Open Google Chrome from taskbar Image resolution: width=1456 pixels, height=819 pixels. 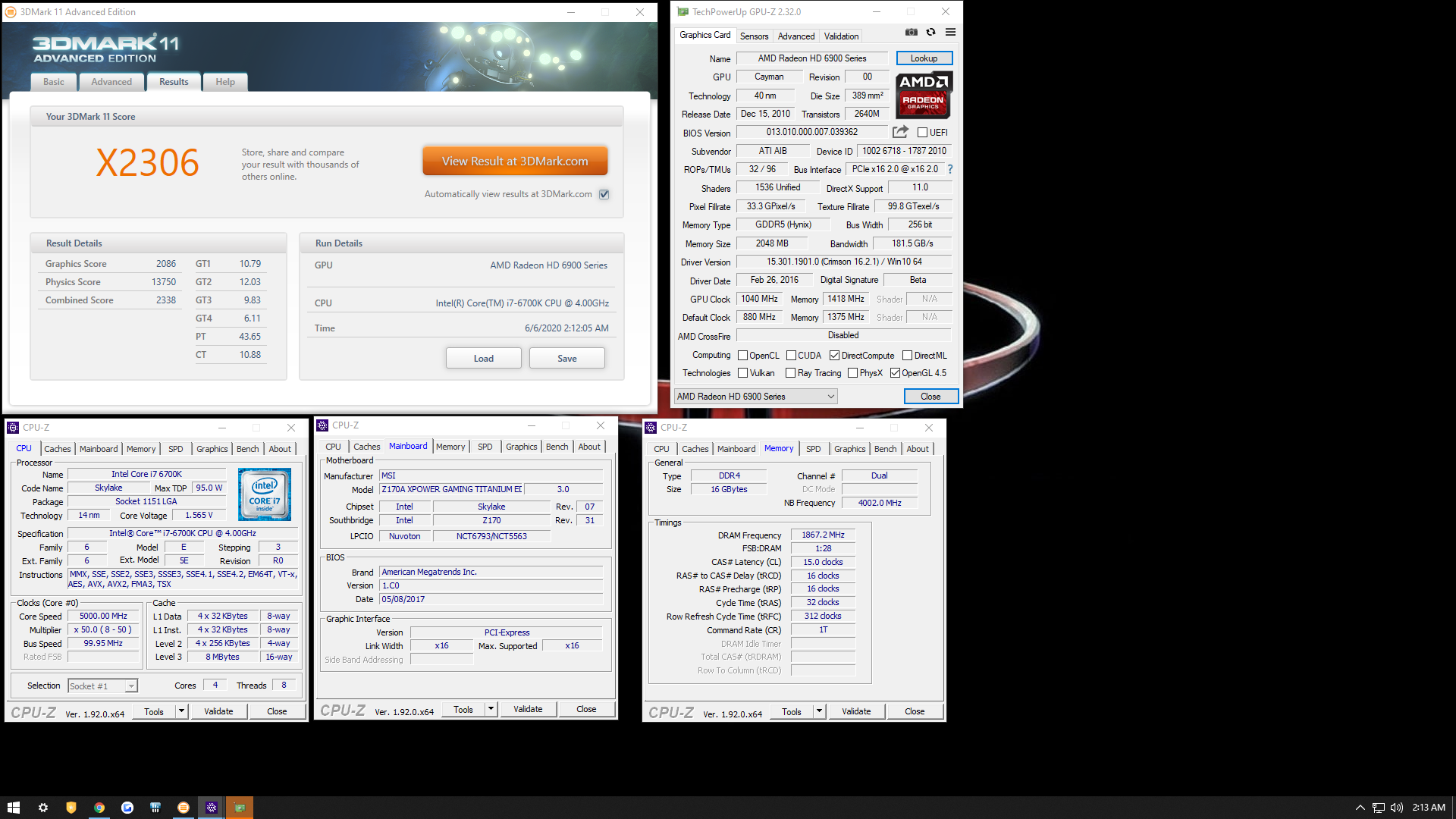tap(99, 808)
